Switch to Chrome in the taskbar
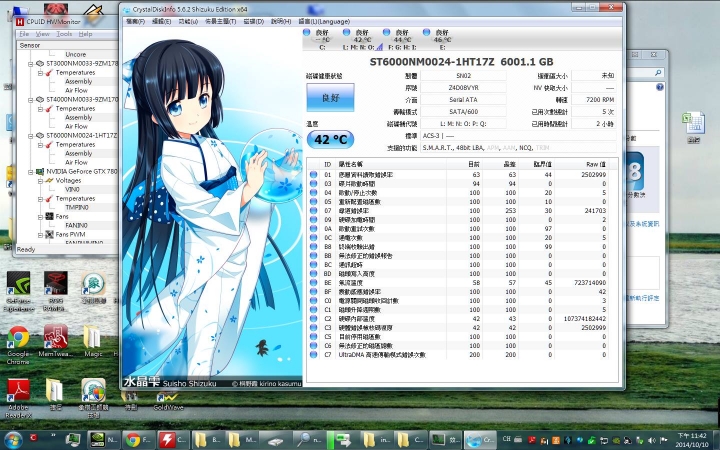720x450 pixels. 139,439
